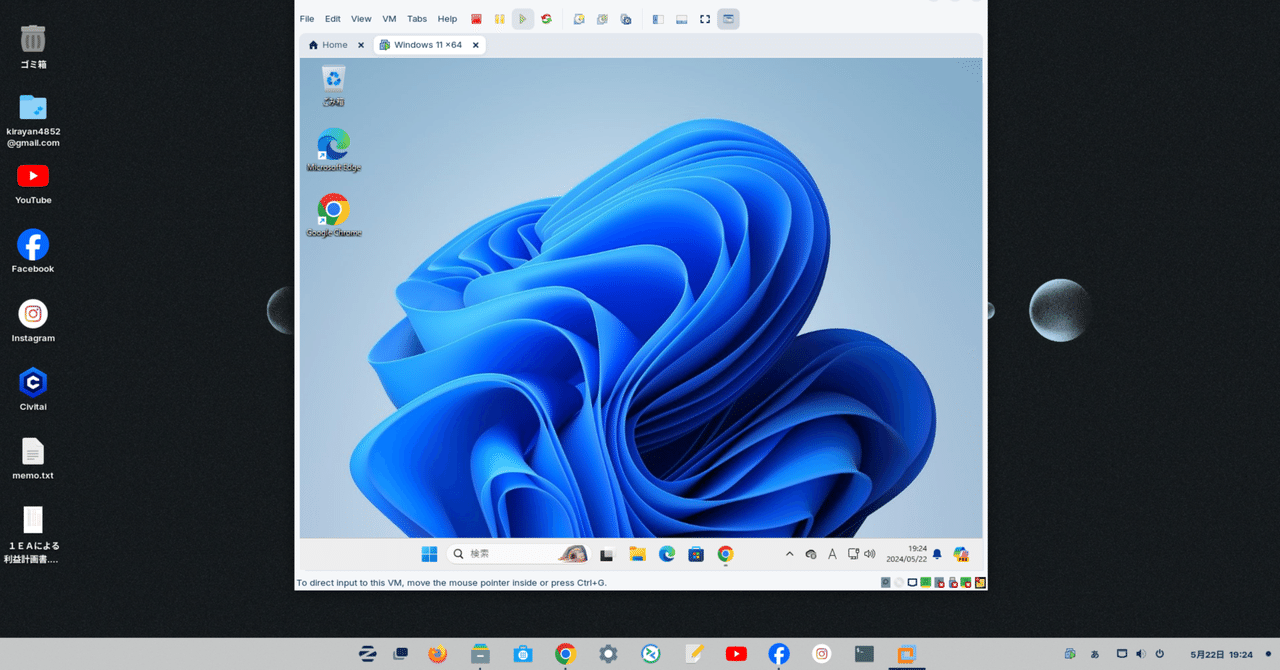Suspend the virtual machine
The image size is (1280, 670).
pyautogui.click(x=499, y=18)
